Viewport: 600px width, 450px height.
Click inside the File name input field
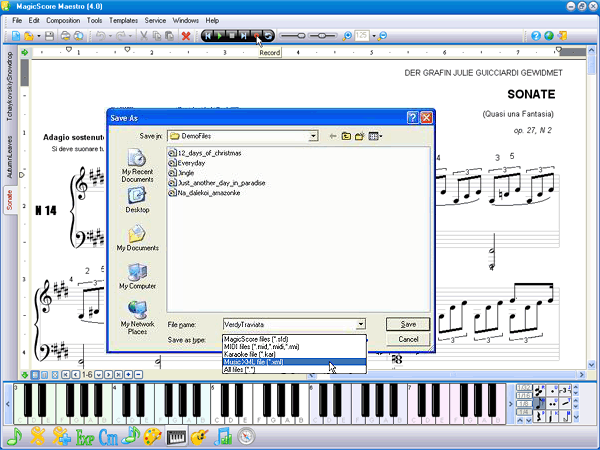[x=290, y=324]
